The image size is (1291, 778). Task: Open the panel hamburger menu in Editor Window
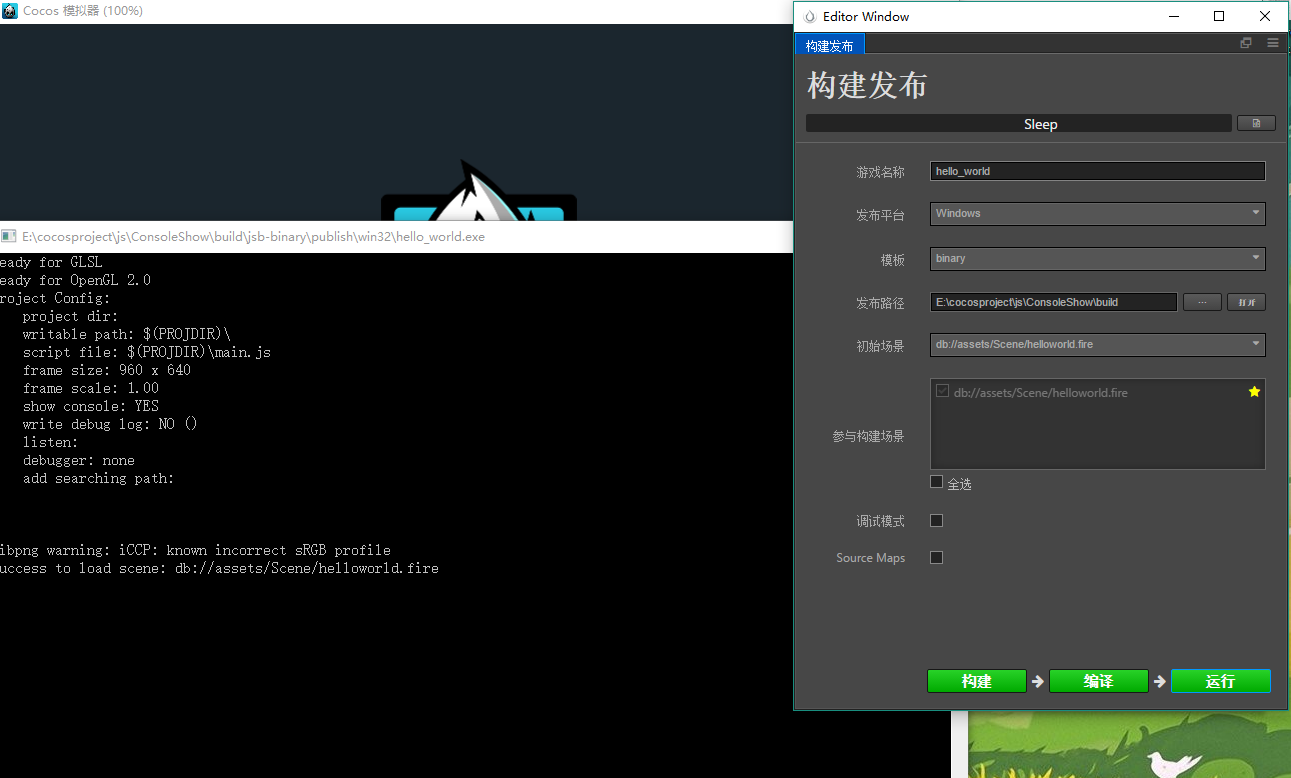click(x=1273, y=43)
